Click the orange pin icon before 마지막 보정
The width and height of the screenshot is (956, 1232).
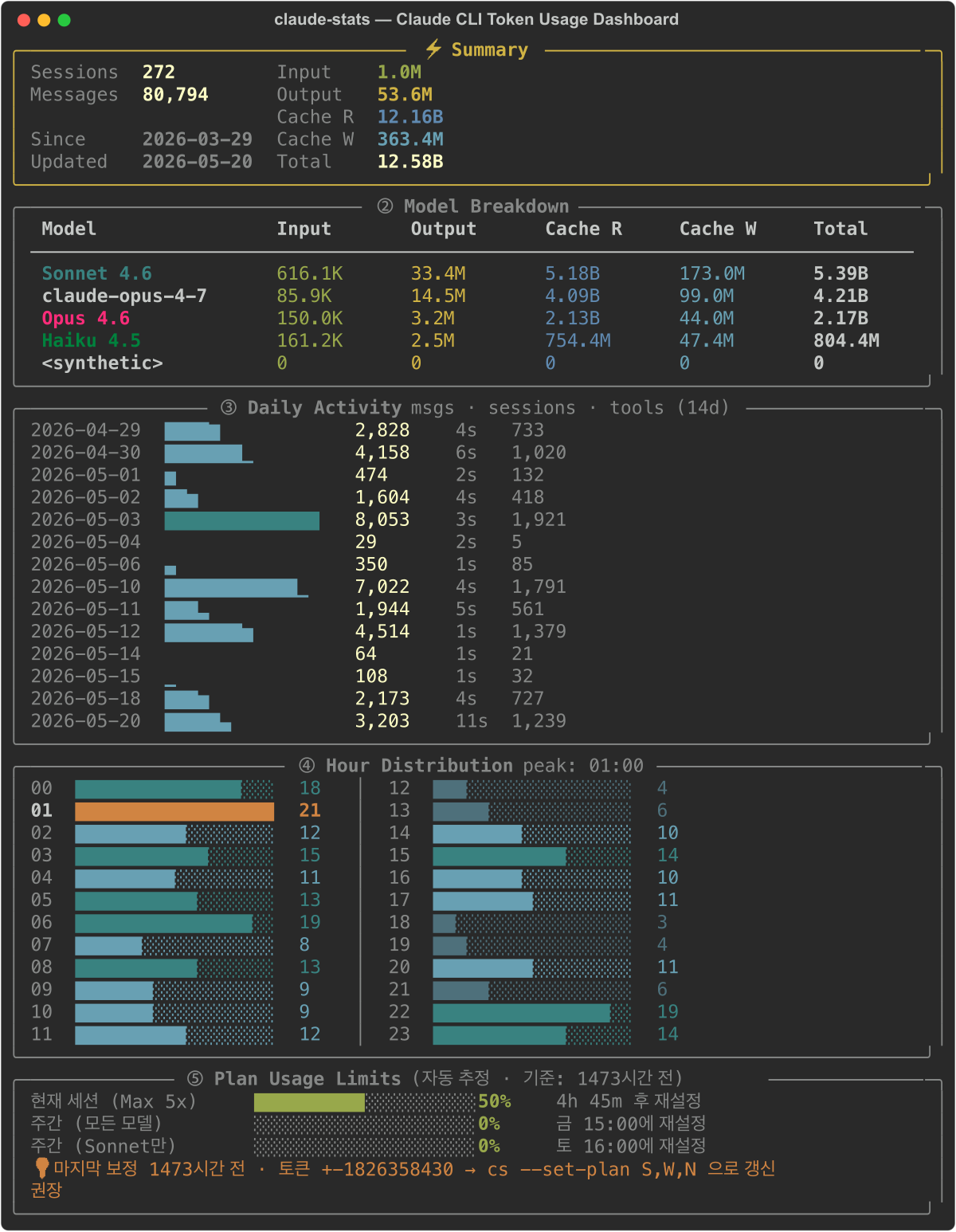click(x=41, y=1168)
